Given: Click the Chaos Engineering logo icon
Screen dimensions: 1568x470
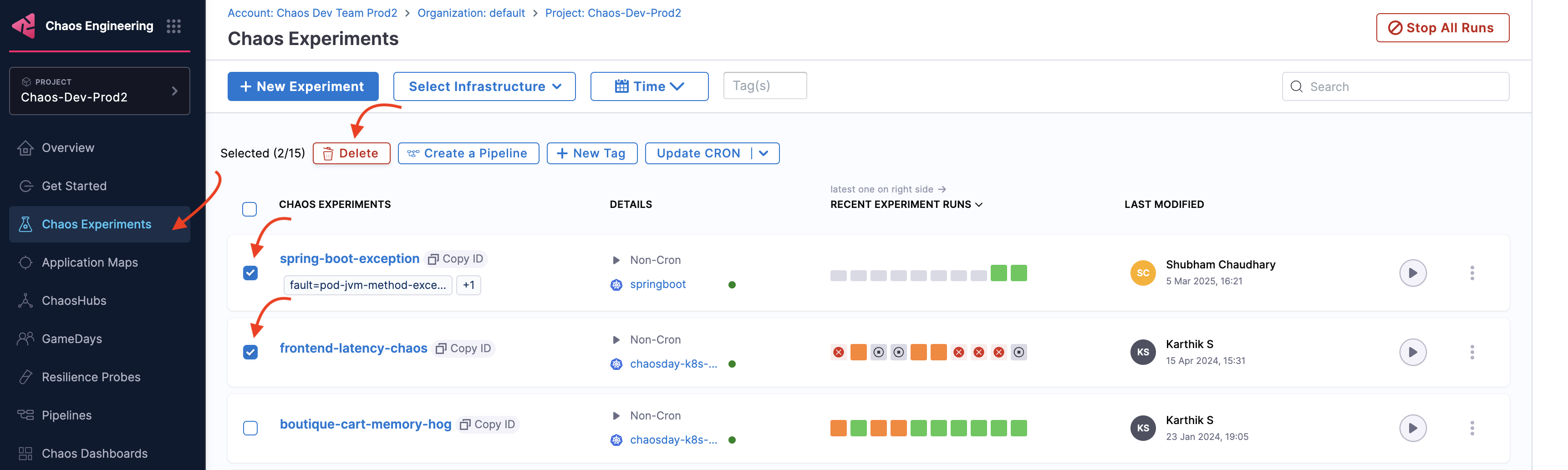Looking at the screenshot, I should point(24,25).
